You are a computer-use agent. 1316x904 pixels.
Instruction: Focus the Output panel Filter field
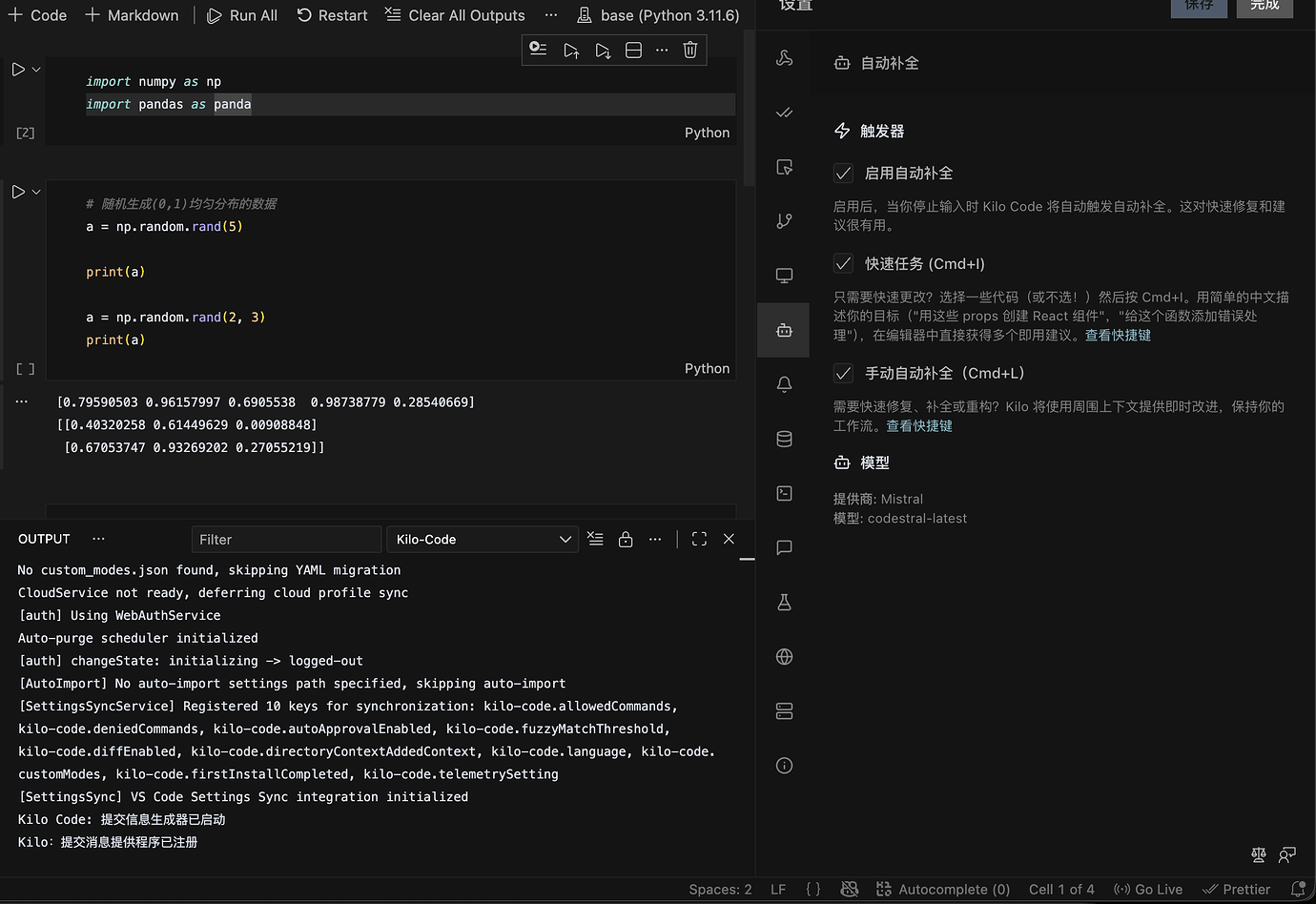pyautogui.click(x=286, y=540)
